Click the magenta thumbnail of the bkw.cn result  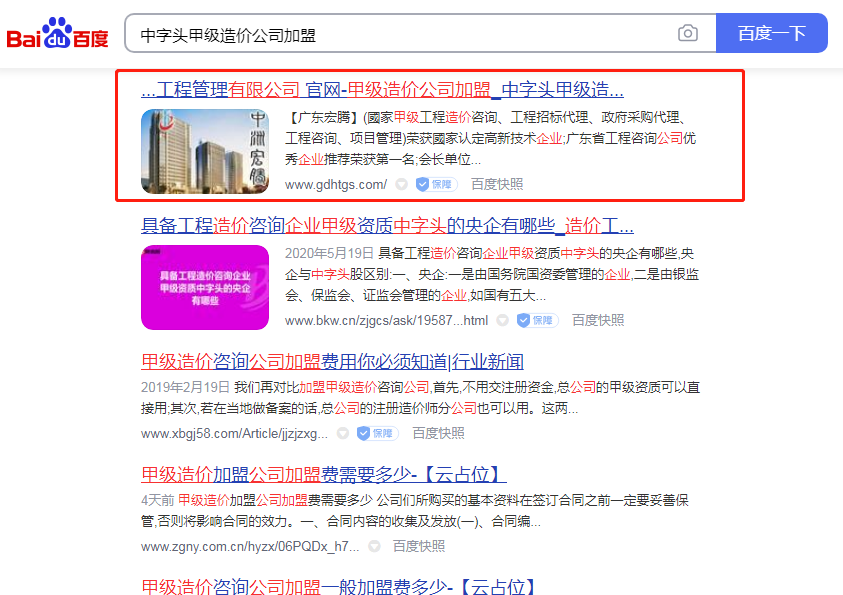point(205,287)
